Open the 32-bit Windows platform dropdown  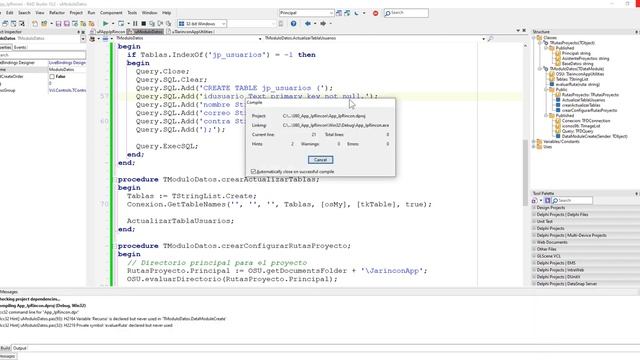pos(223,24)
